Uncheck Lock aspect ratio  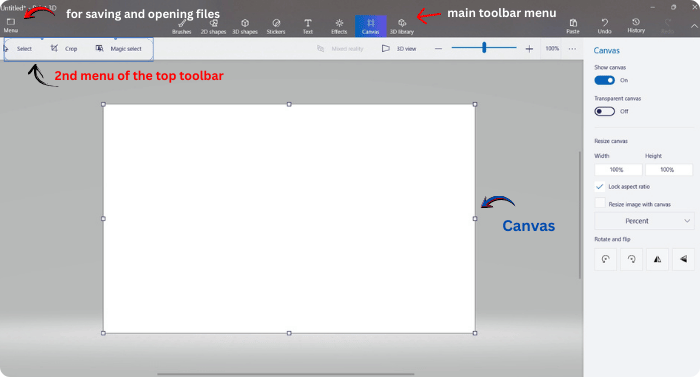coord(600,186)
